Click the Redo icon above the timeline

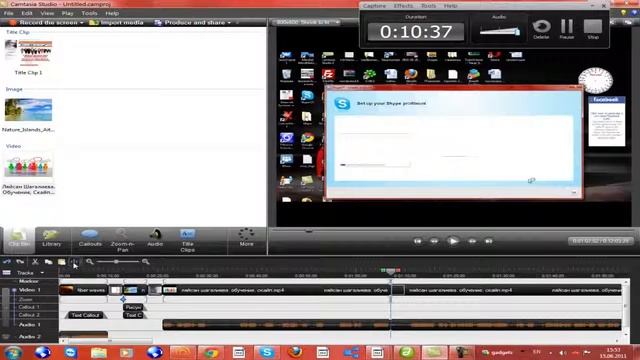tap(20, 262)
